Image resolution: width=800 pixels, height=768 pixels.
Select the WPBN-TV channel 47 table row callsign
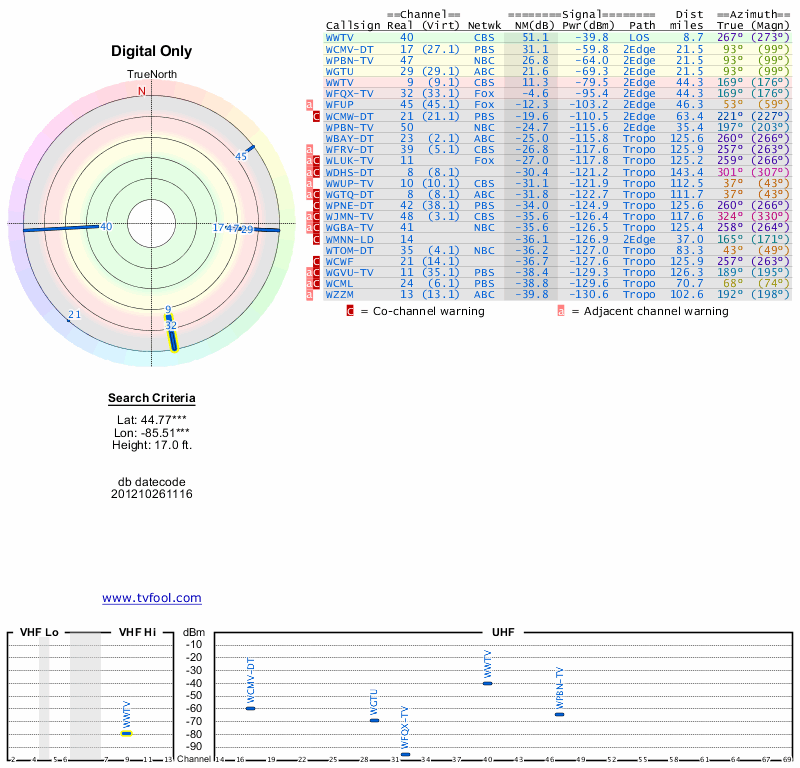[350, 60]
